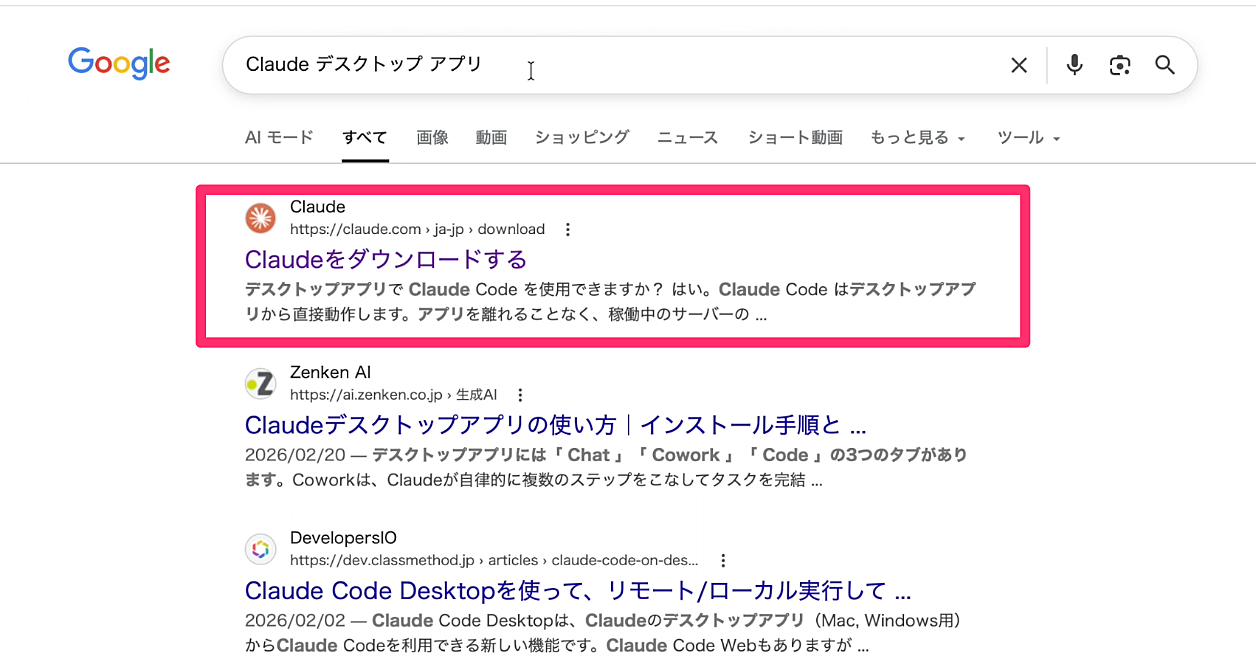The width and height of the screenshot is (1256, 670).
Task: Switch to the 画像 tab
Action: coord(432,138)
